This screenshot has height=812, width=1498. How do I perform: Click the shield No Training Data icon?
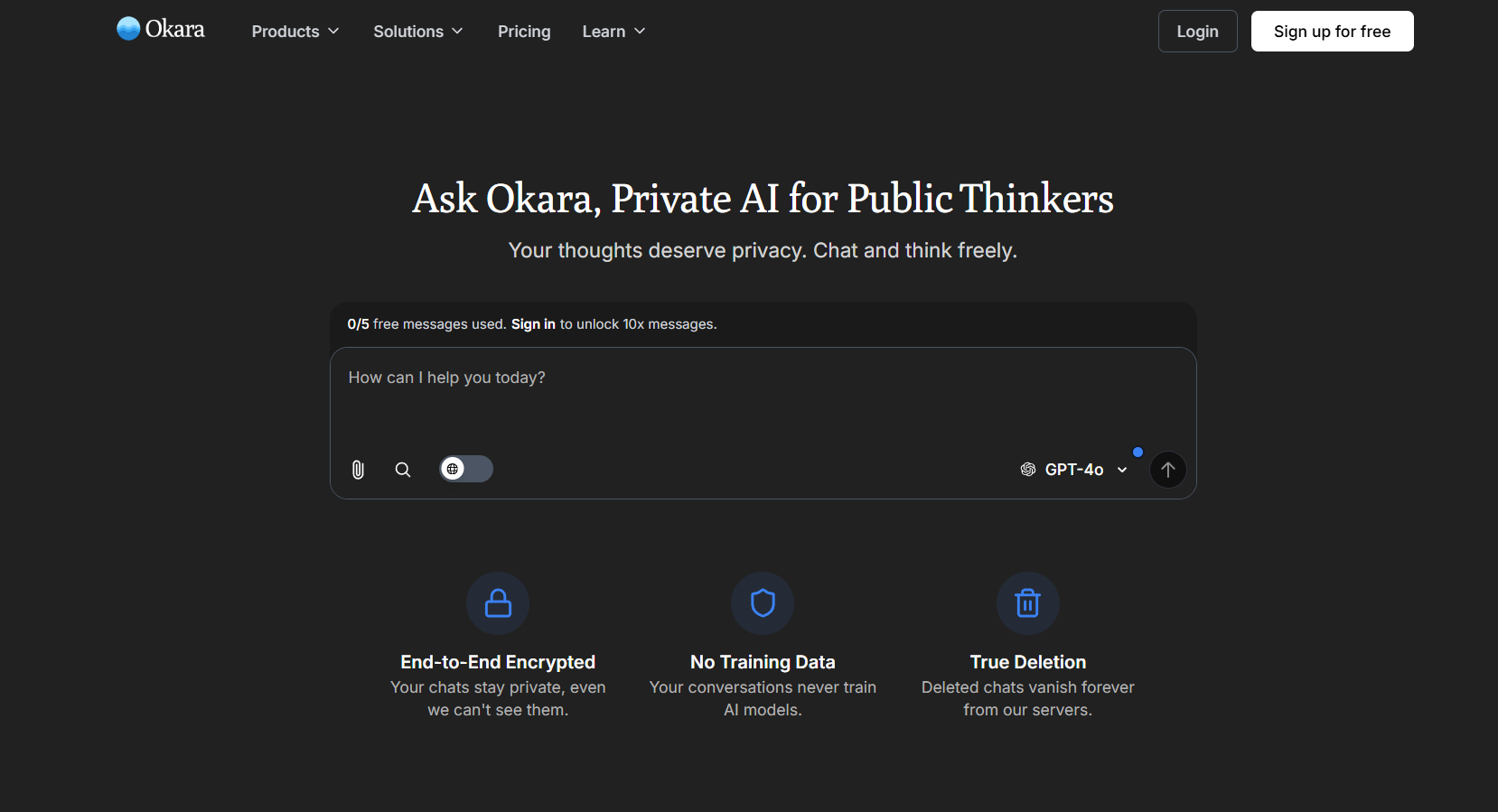(x=763, y=603)
